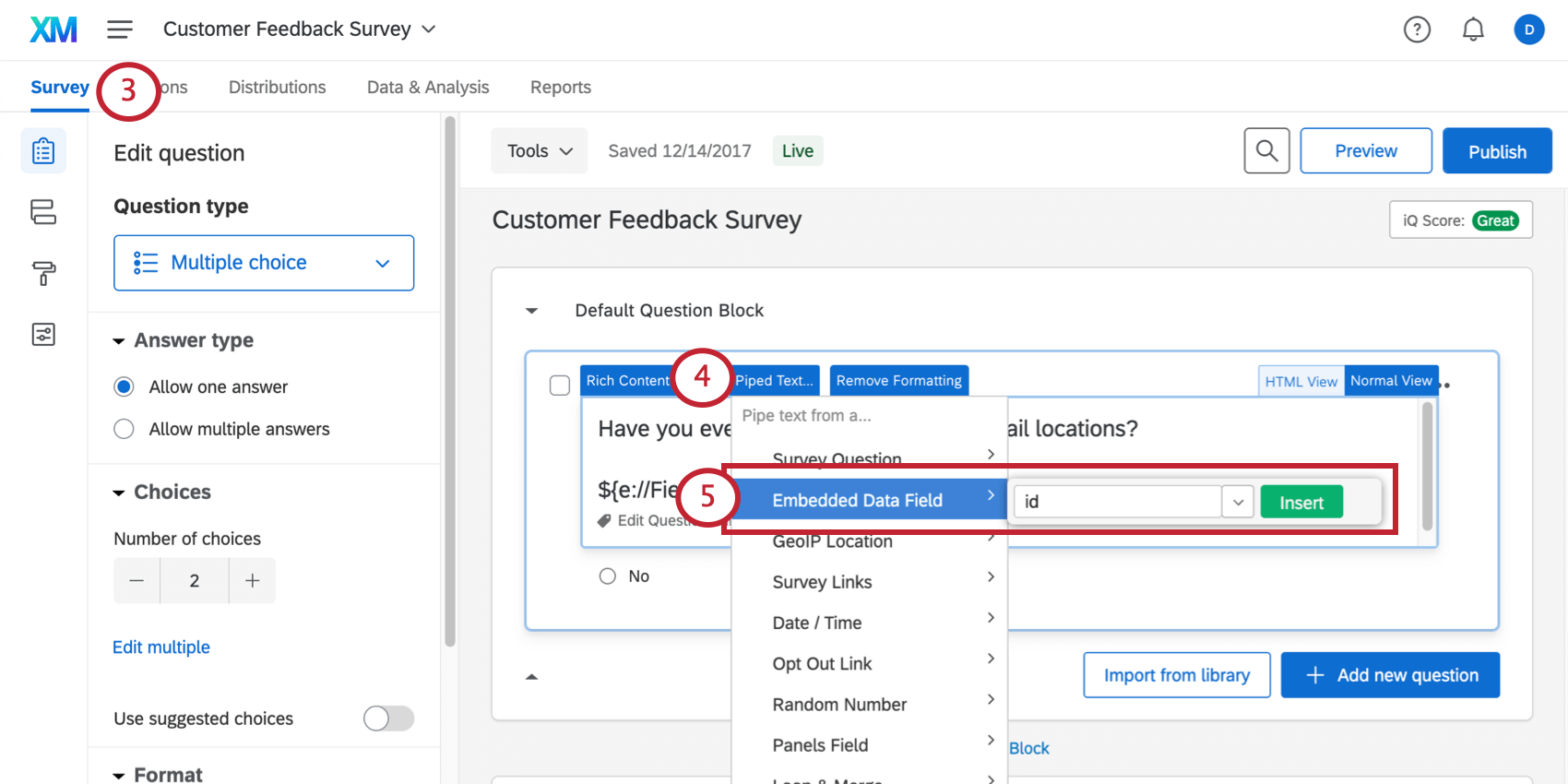Click the user account avatar

pyautogui.click(x=1528, y=30)
